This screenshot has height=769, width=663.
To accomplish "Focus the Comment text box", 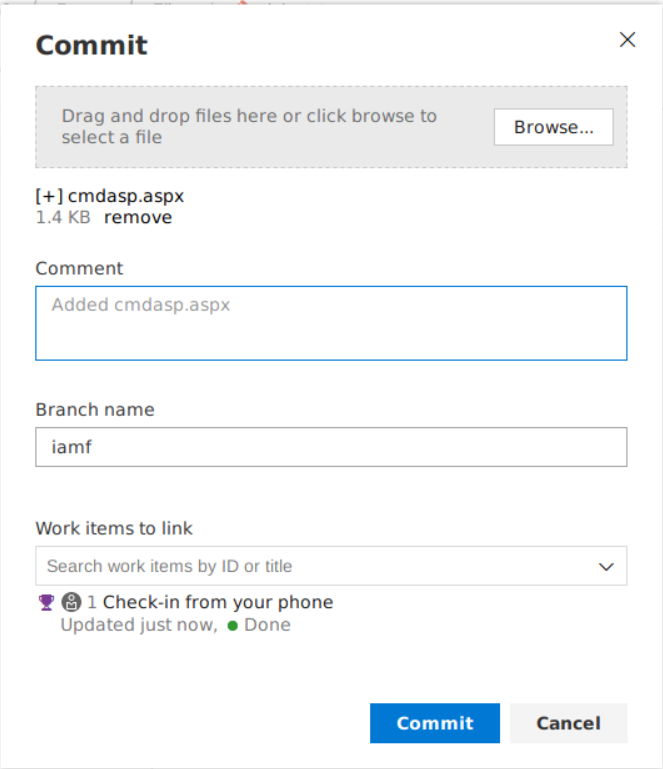I will coord(331,323).
